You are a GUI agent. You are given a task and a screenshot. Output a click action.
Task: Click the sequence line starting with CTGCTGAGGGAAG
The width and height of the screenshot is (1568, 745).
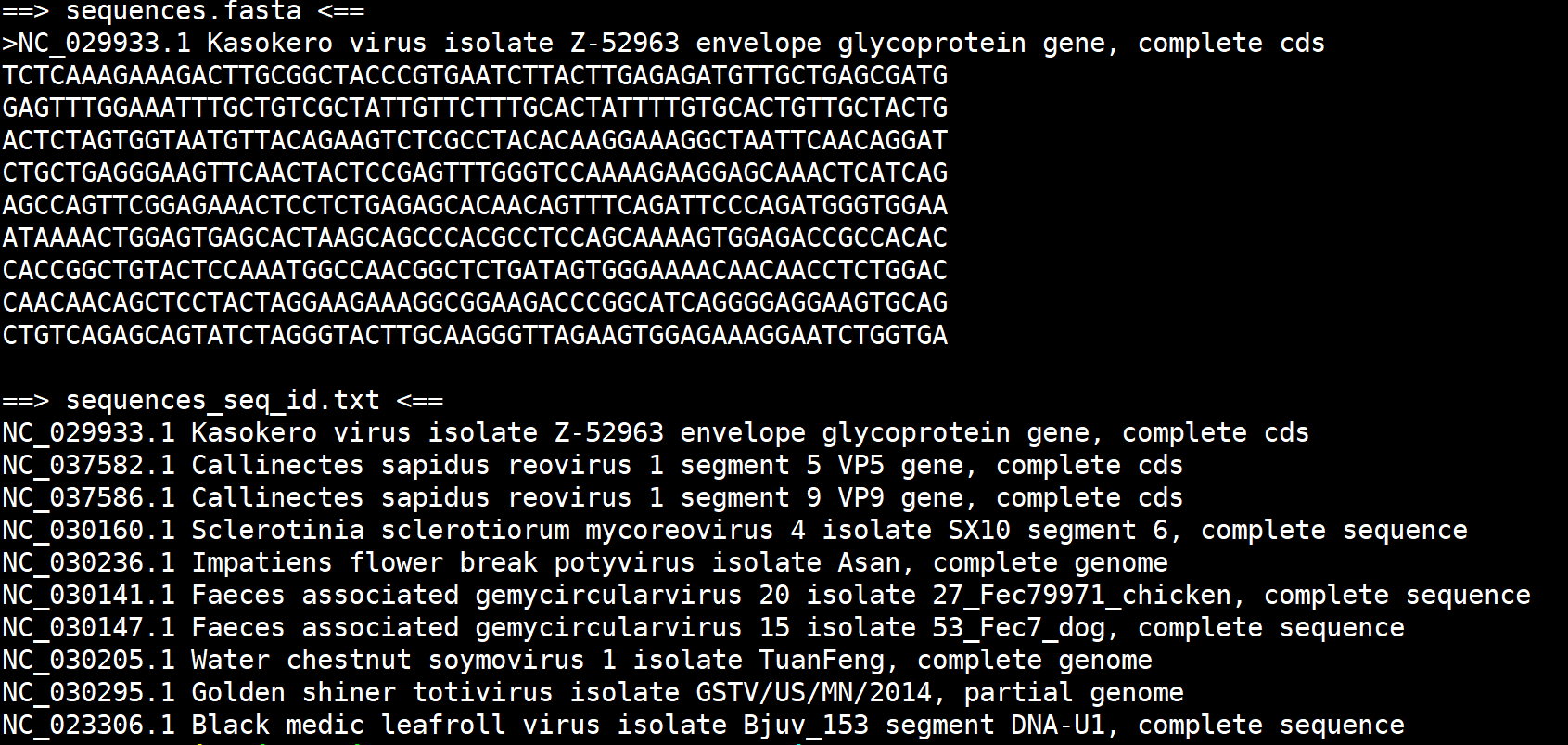pyautogui.click(x=475, y=173)
